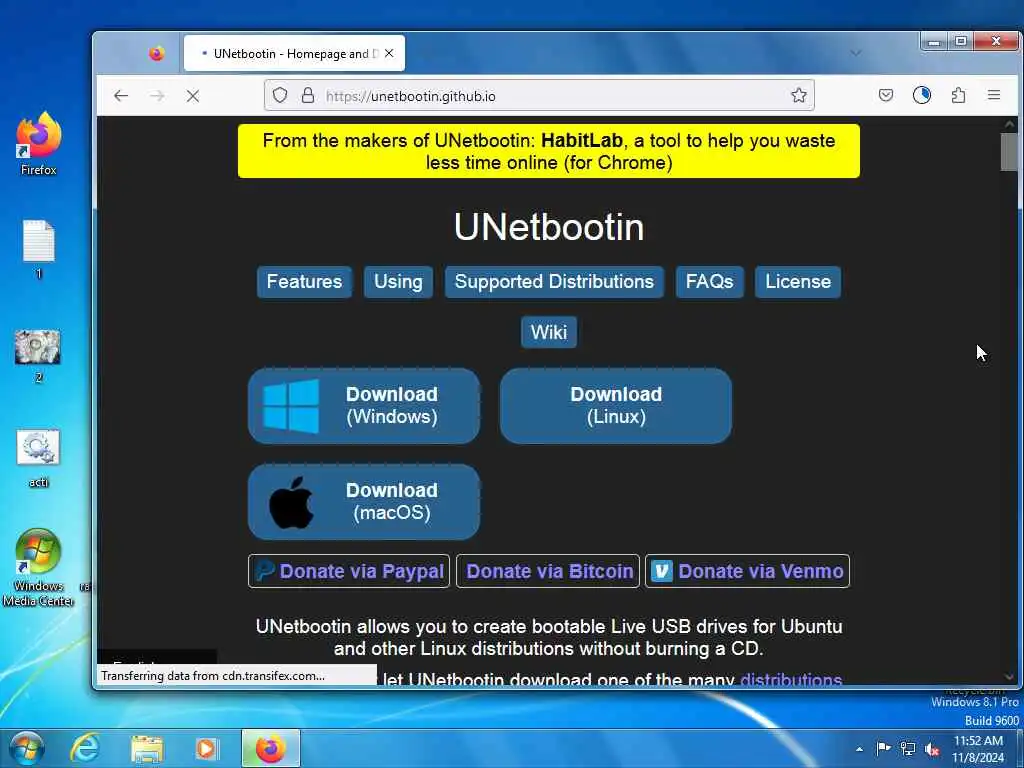Select the acti desktop file icon
The image size is (1024, 768).
coord(39,458)
